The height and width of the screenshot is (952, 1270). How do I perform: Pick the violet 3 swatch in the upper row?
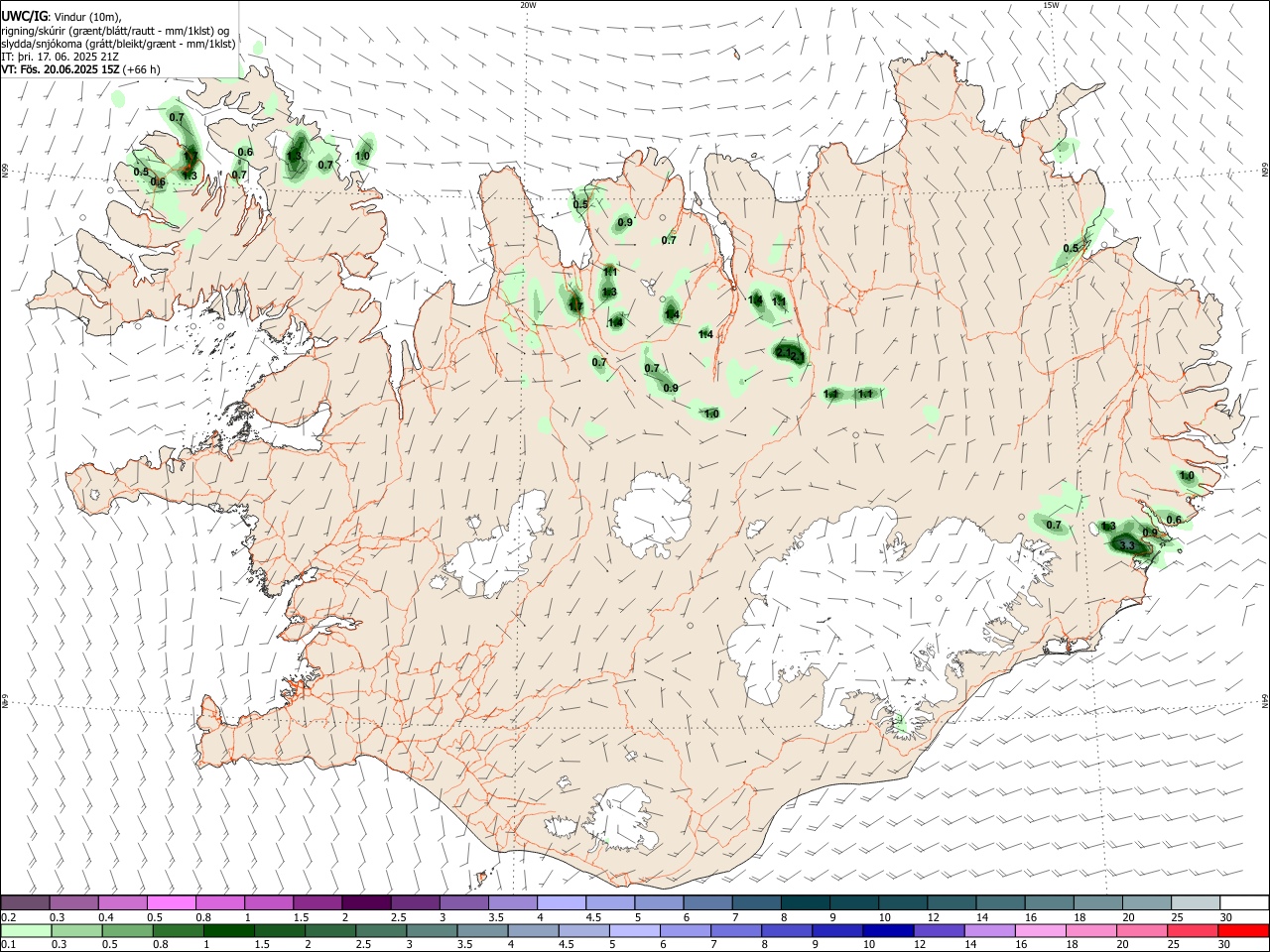pos(463,902)
